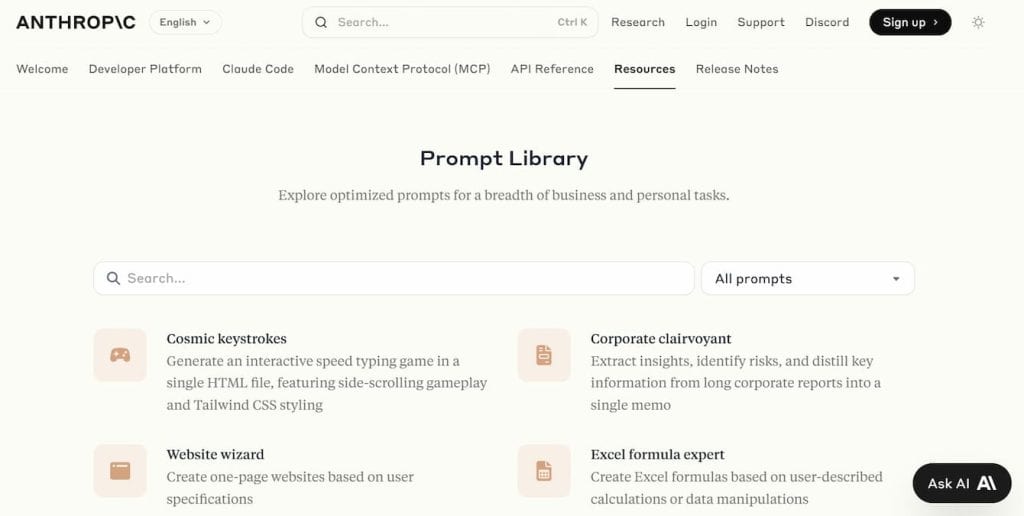Open the Discord link in the header
Screen dimensions: 1024x516
[x=827, y=22]
